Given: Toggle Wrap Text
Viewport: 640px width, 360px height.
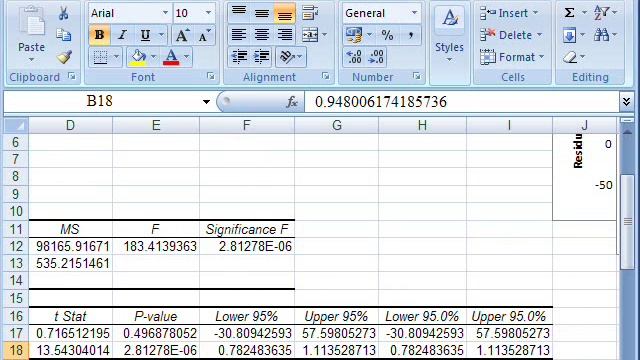Looking at the screenshot, I should pos(310,13).
